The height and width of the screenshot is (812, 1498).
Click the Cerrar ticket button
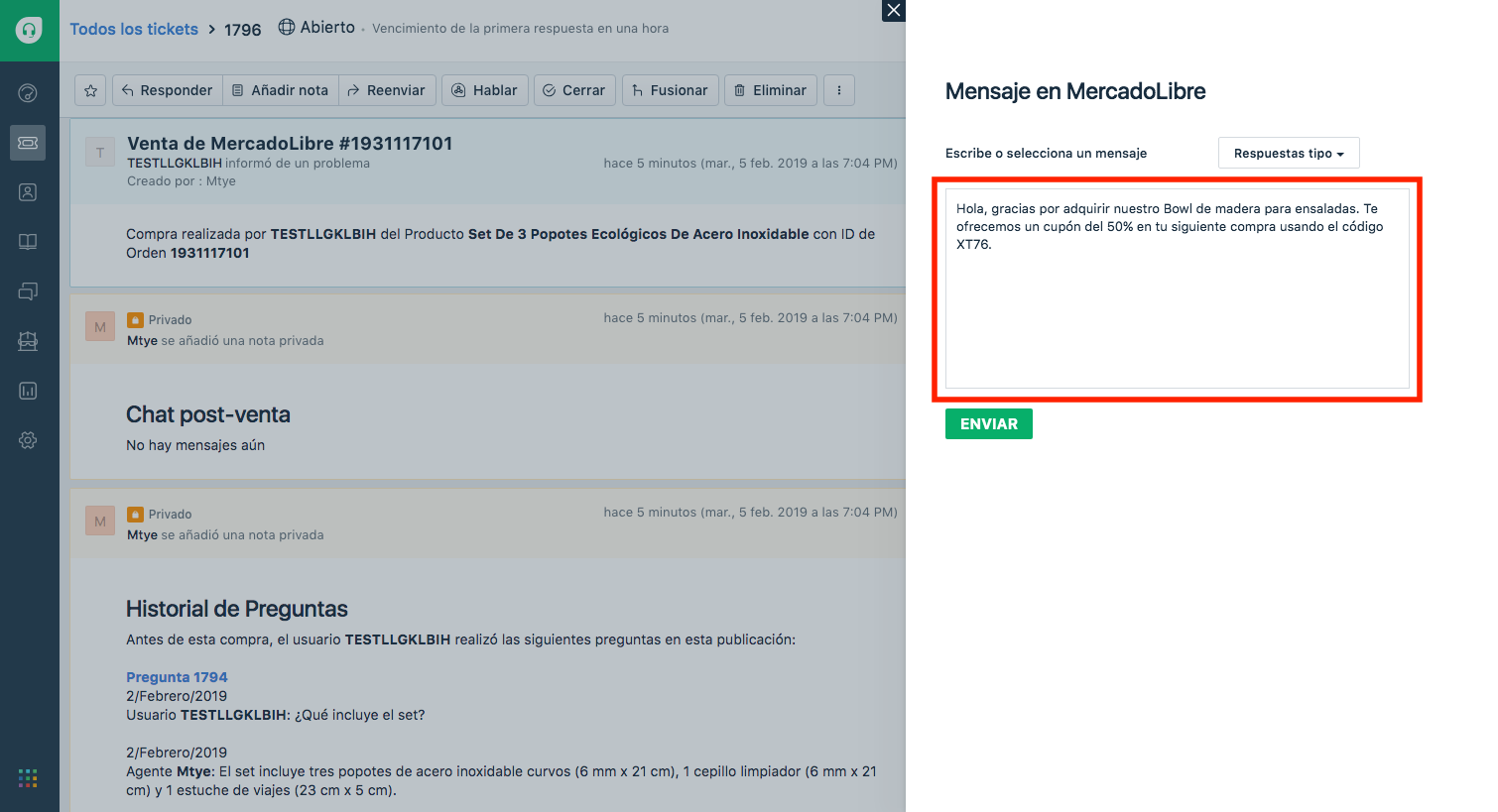pos(574,90)
